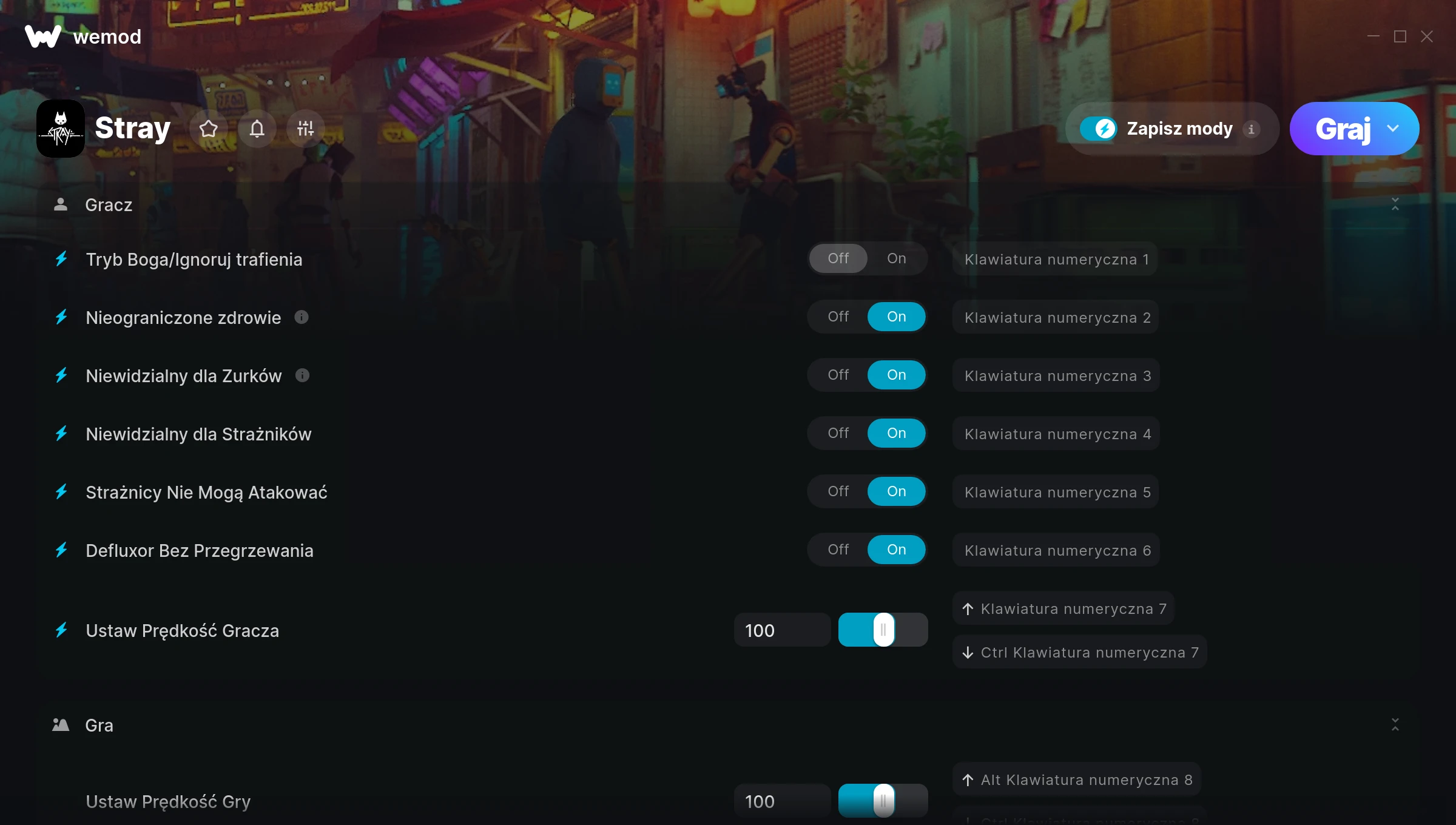Screen dimensions: 1456x825
Task: Turn Off Defluxor Bez Przegrzewania
Action: pyautogui.click(x=838, y=550)
